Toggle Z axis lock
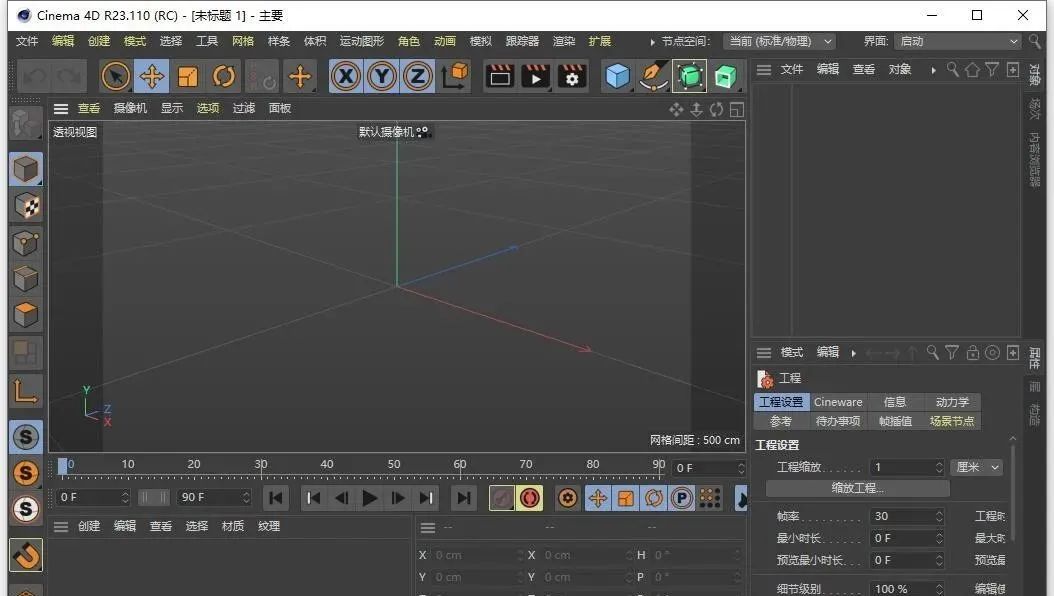The width and height of the screenshot is (1054, 596). tap(417, 76)
